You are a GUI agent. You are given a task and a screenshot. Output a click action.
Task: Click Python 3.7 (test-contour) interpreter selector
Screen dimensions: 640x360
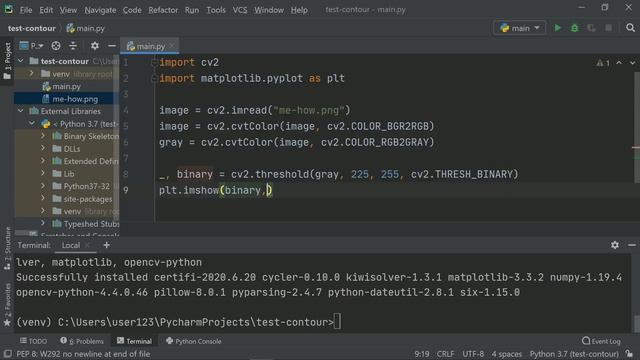[574, 354]
